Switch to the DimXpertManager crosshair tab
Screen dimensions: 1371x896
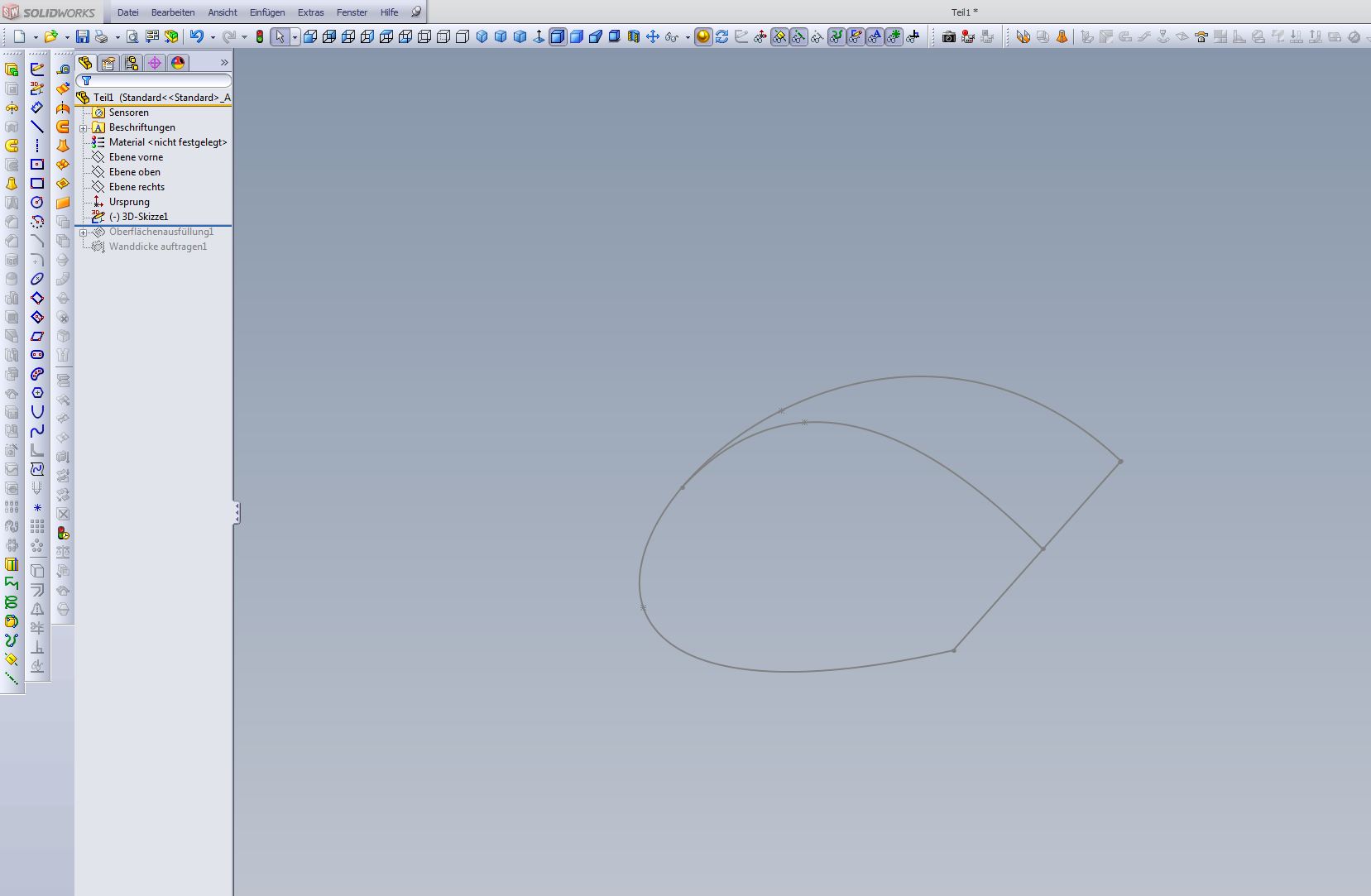155,63
